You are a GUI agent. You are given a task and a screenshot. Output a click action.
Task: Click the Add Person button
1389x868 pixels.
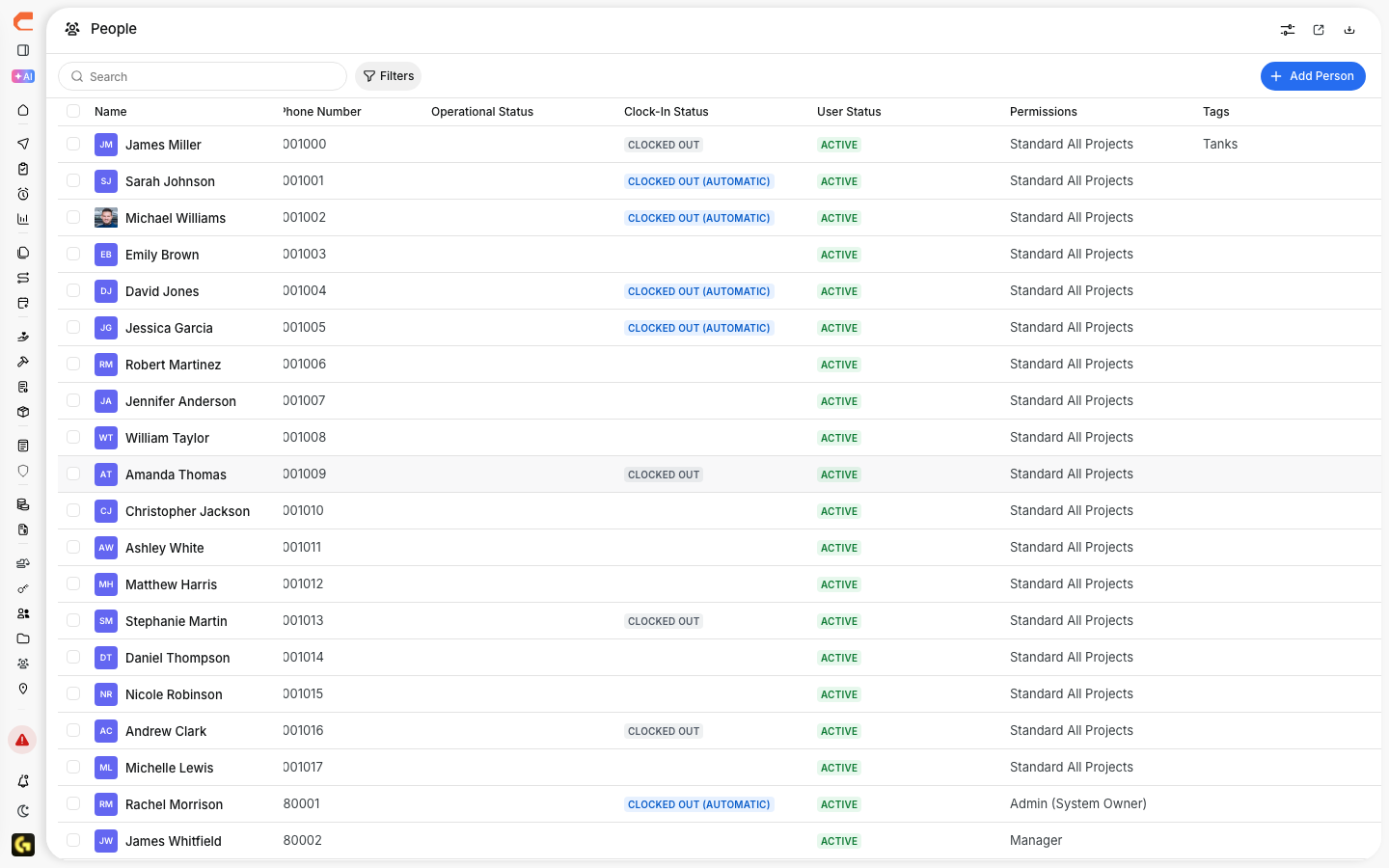1313,76
